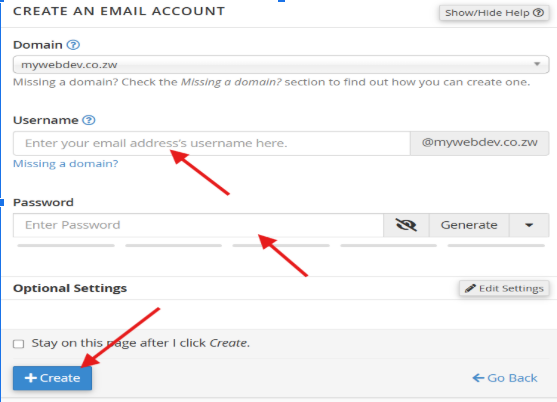Toggle password visibility eye icon
This screenshot has width=557, height=402.
pos(406,225)
